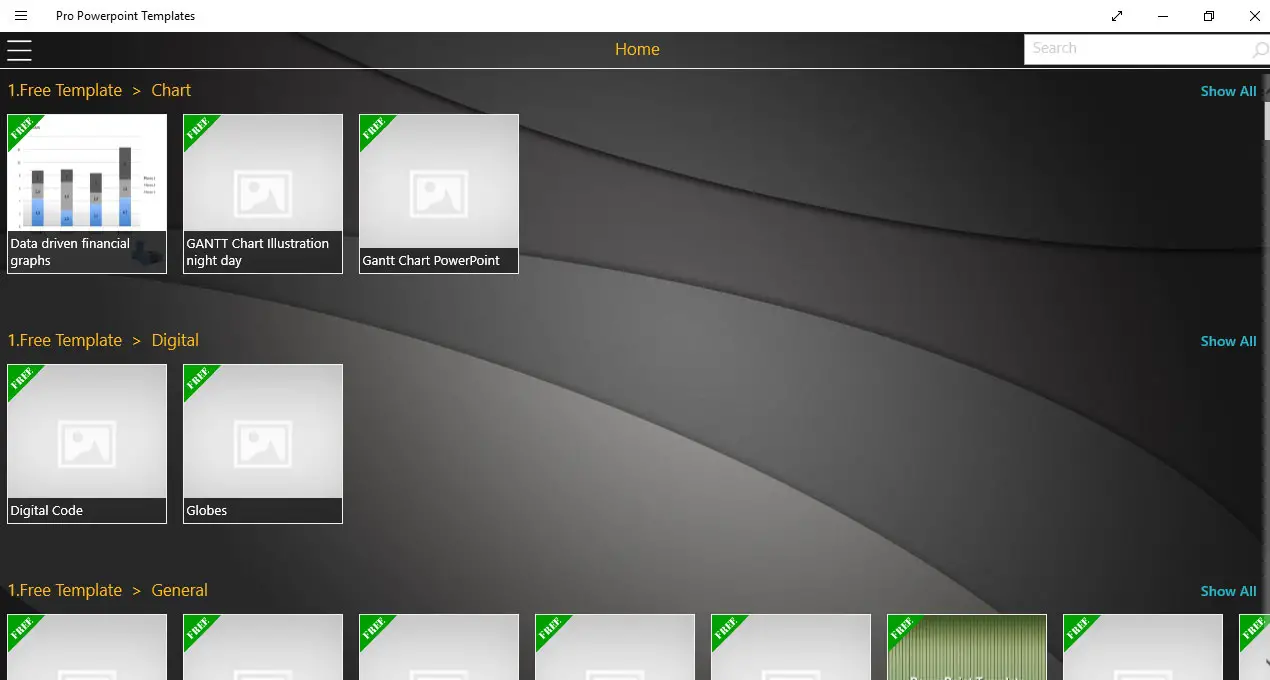Show all Chart templates
This screenshot has width=1270, height=680.
click(x=1228, y=91)
